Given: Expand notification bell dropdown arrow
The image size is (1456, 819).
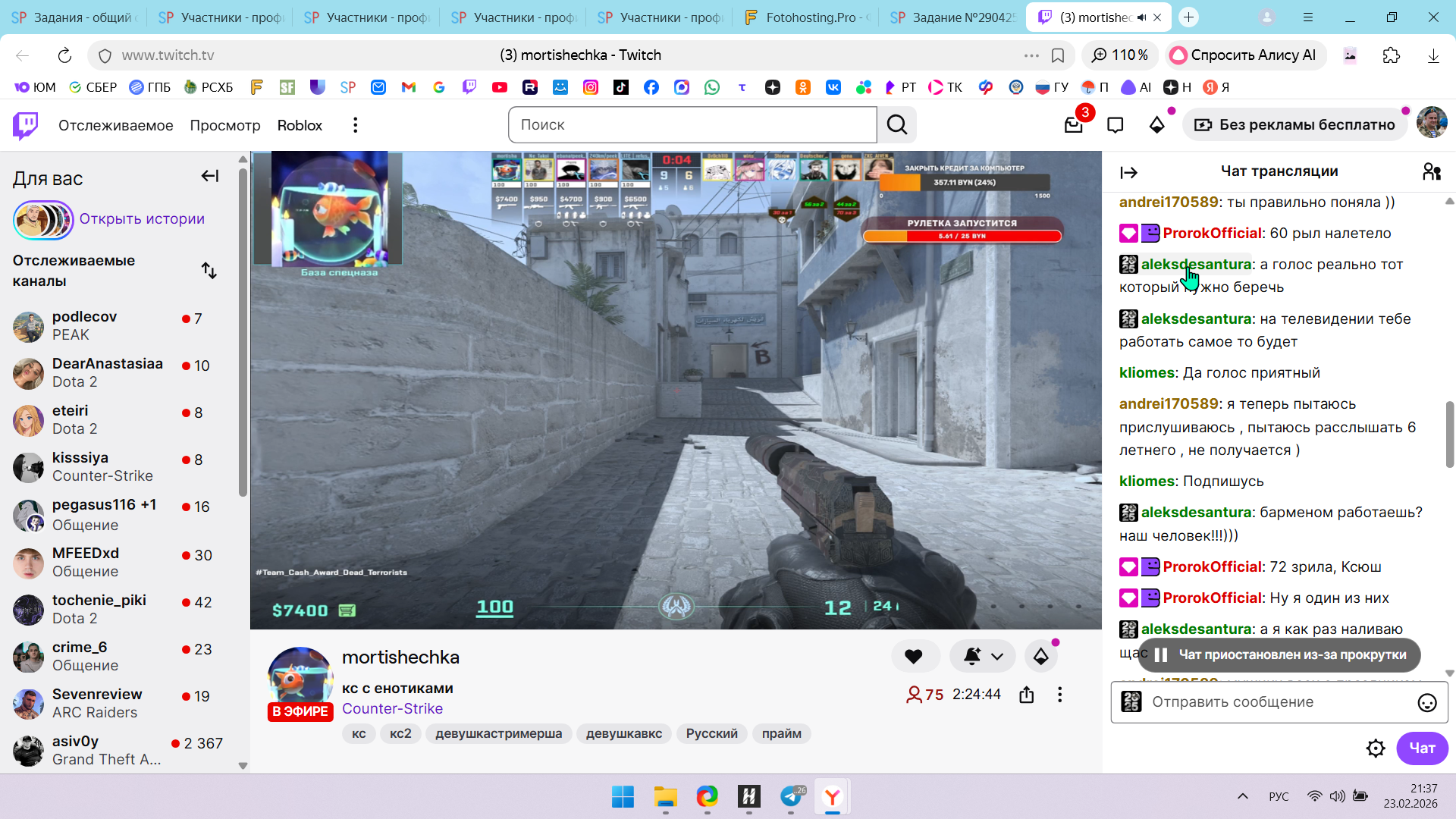Looking at the screenshot, I should [x=997, y=657].
